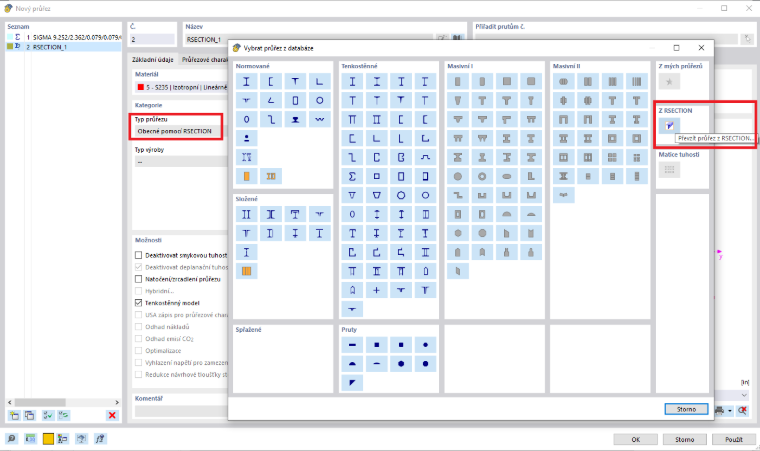The image size is (760, 451).
Task: Enable Deaktivovat smykovou tuhost checkbox
Action: 139,255
